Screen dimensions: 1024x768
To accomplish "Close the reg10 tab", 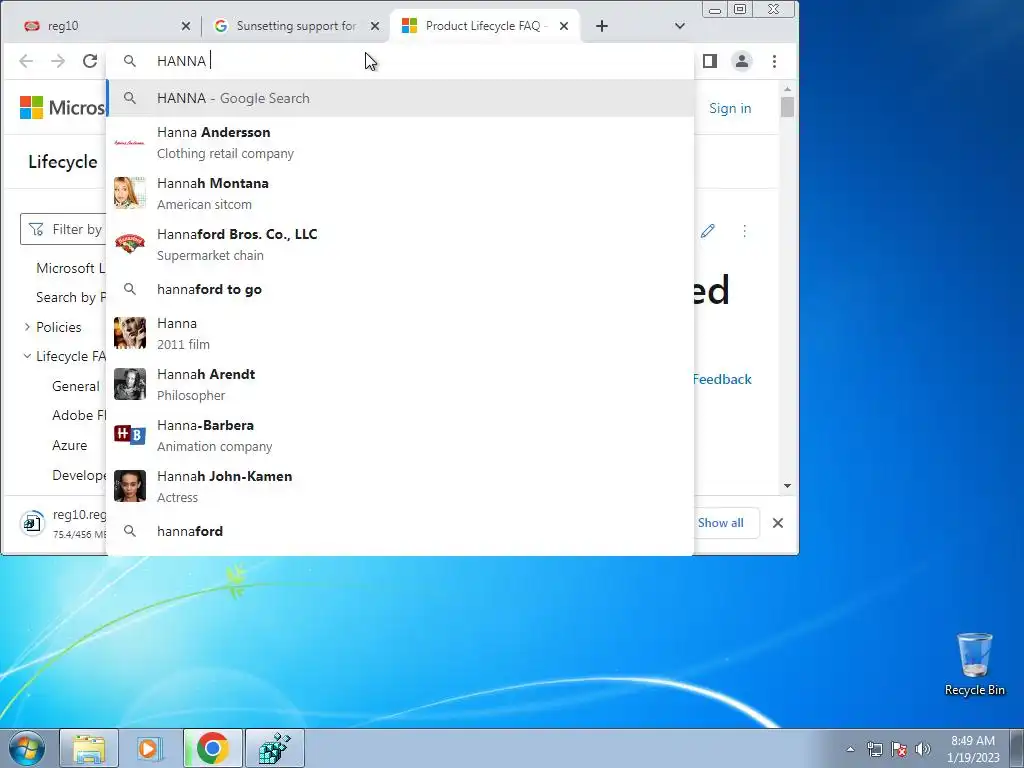I will 185,26.
